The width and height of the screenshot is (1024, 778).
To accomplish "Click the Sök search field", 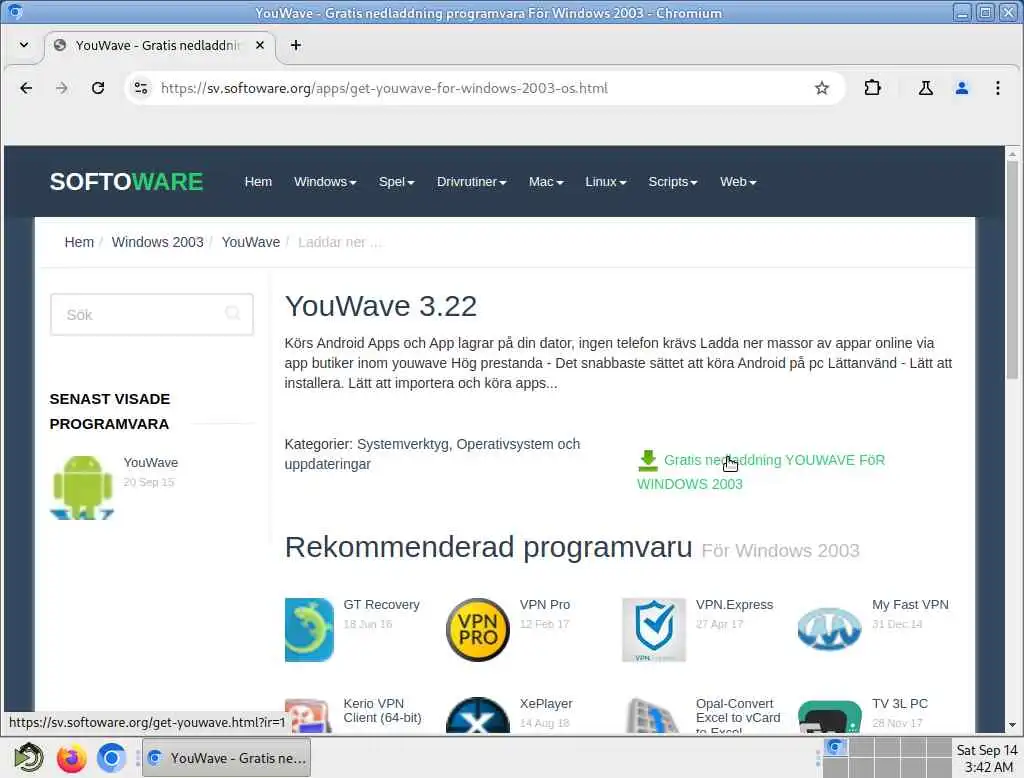I will tap(152, 314).
